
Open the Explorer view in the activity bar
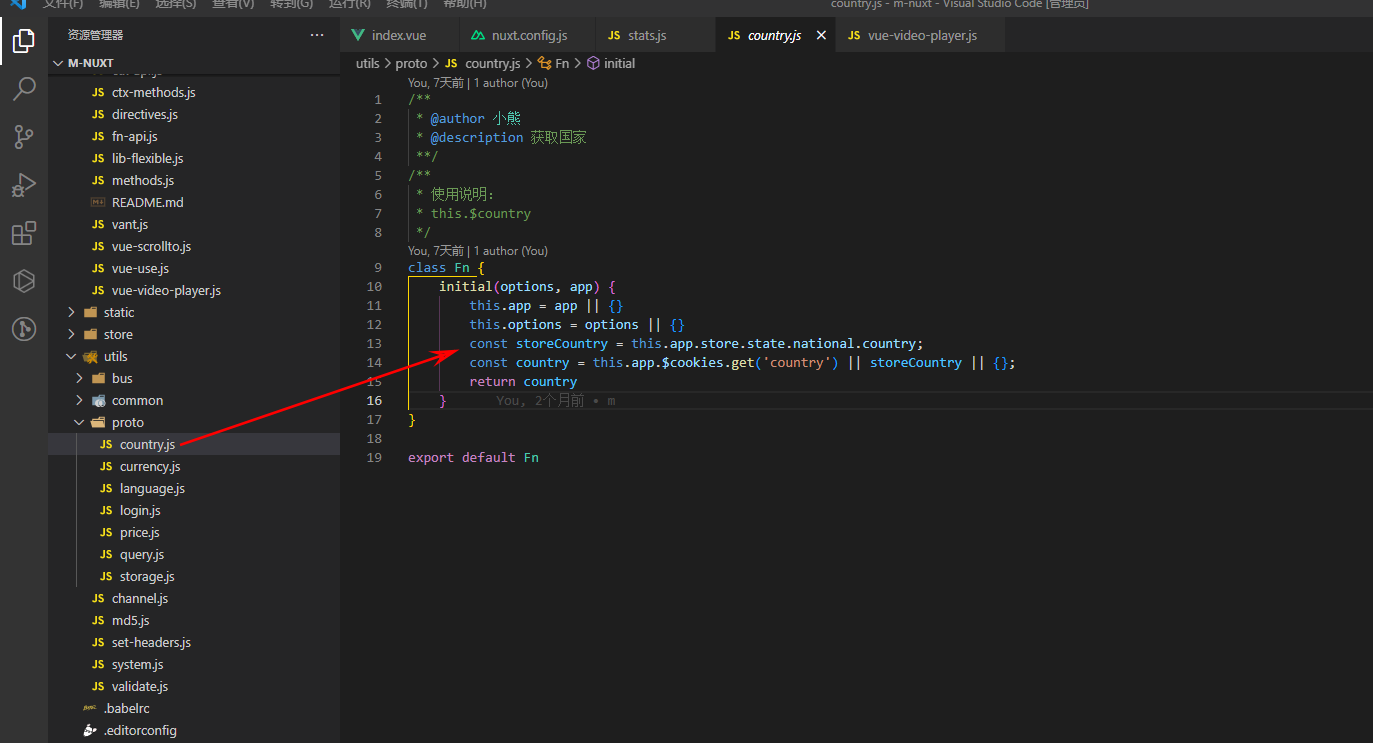[23, 41]
